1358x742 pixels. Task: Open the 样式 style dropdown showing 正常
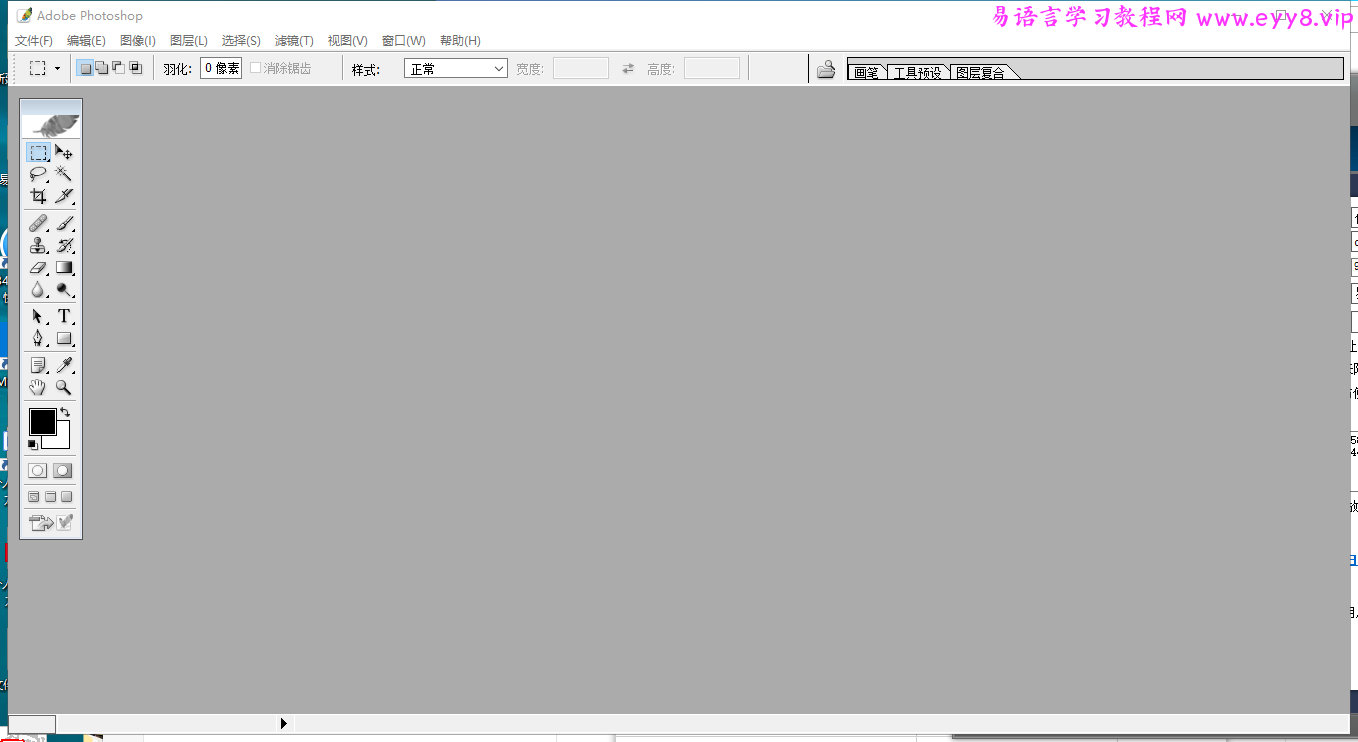pos(455,68)
